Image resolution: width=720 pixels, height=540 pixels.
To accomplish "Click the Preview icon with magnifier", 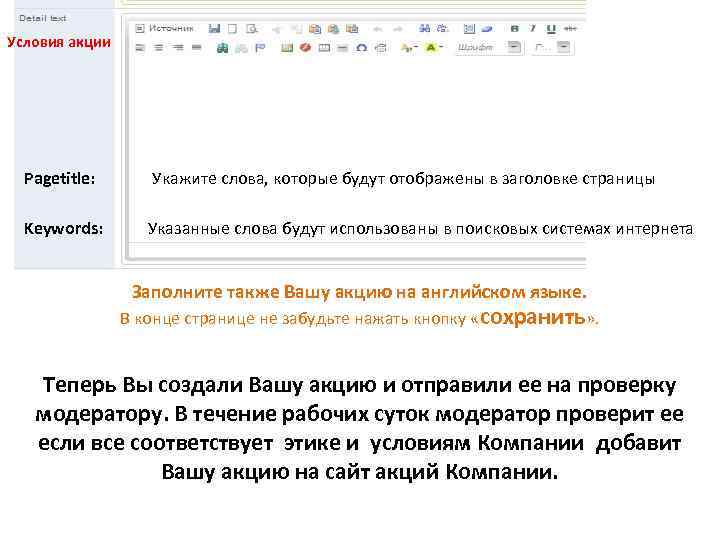I will [x=252, y=28].
